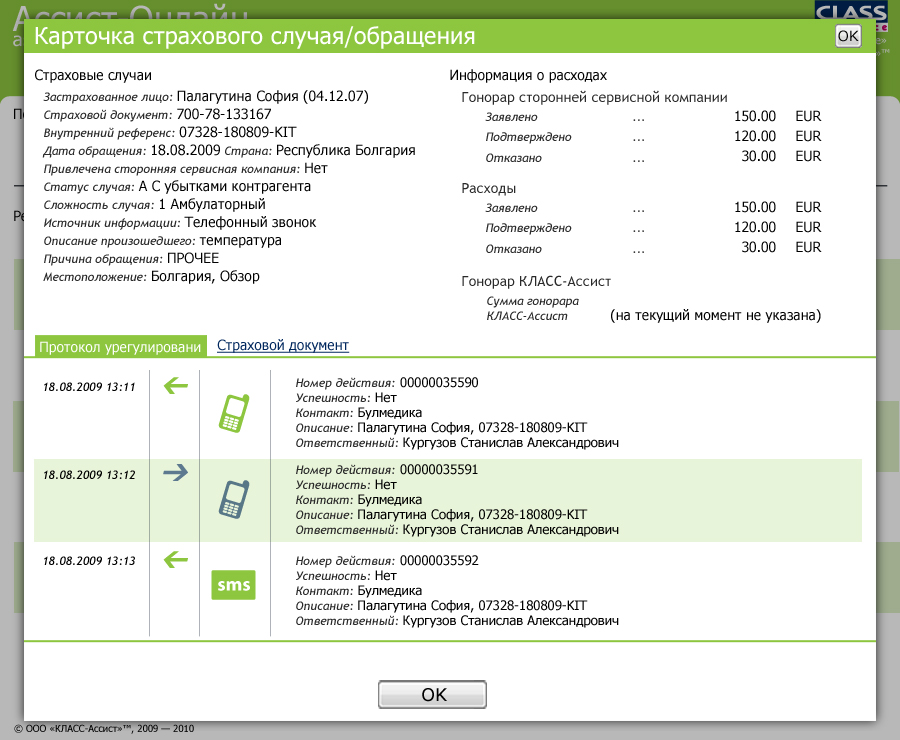Expand details for Заявлено under Гонорар сторонней сервисной компании
Viewport: 900px width, 740px height.
(638, 117)
